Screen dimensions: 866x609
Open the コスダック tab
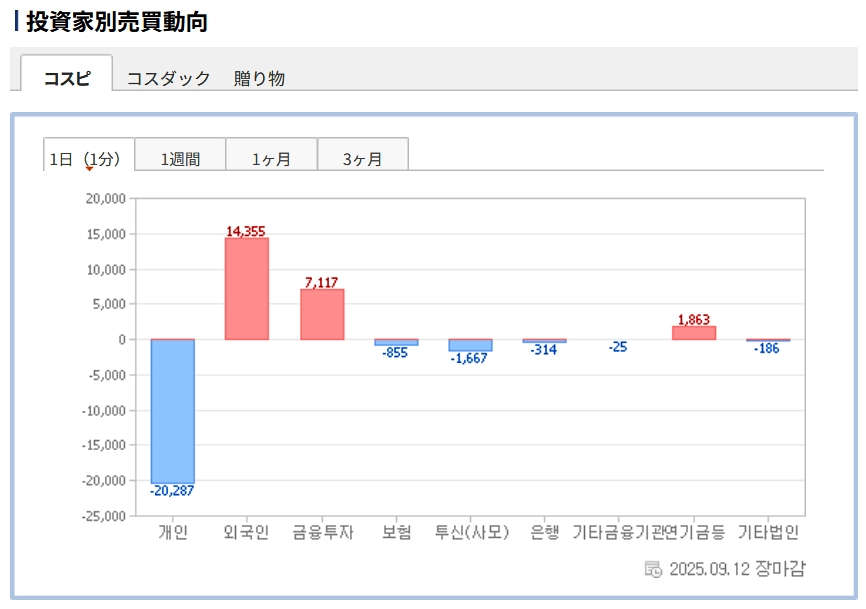click(168, 78)
